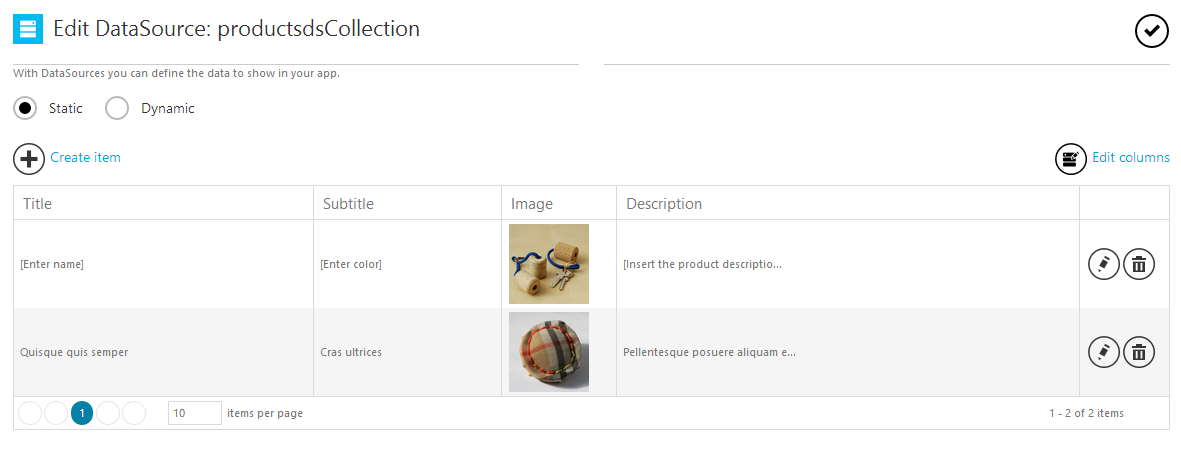Image resolution: width=1181 pixels, height=453 pixels.
Task: Delete the first row with trash icon
Action: pos(1139,264)
